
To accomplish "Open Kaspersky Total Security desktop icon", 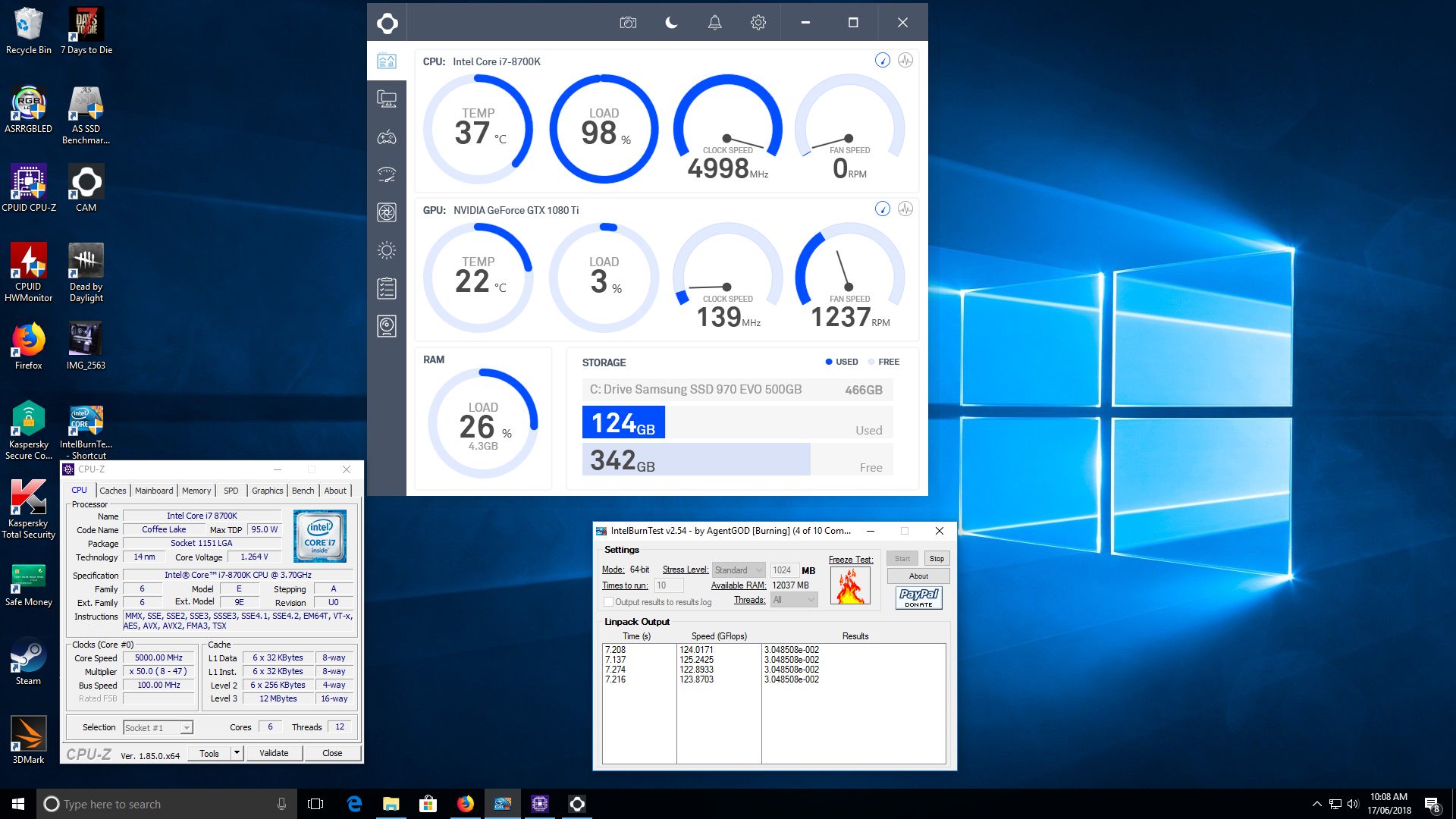I will pyautogui.click(x=29, y=510).
